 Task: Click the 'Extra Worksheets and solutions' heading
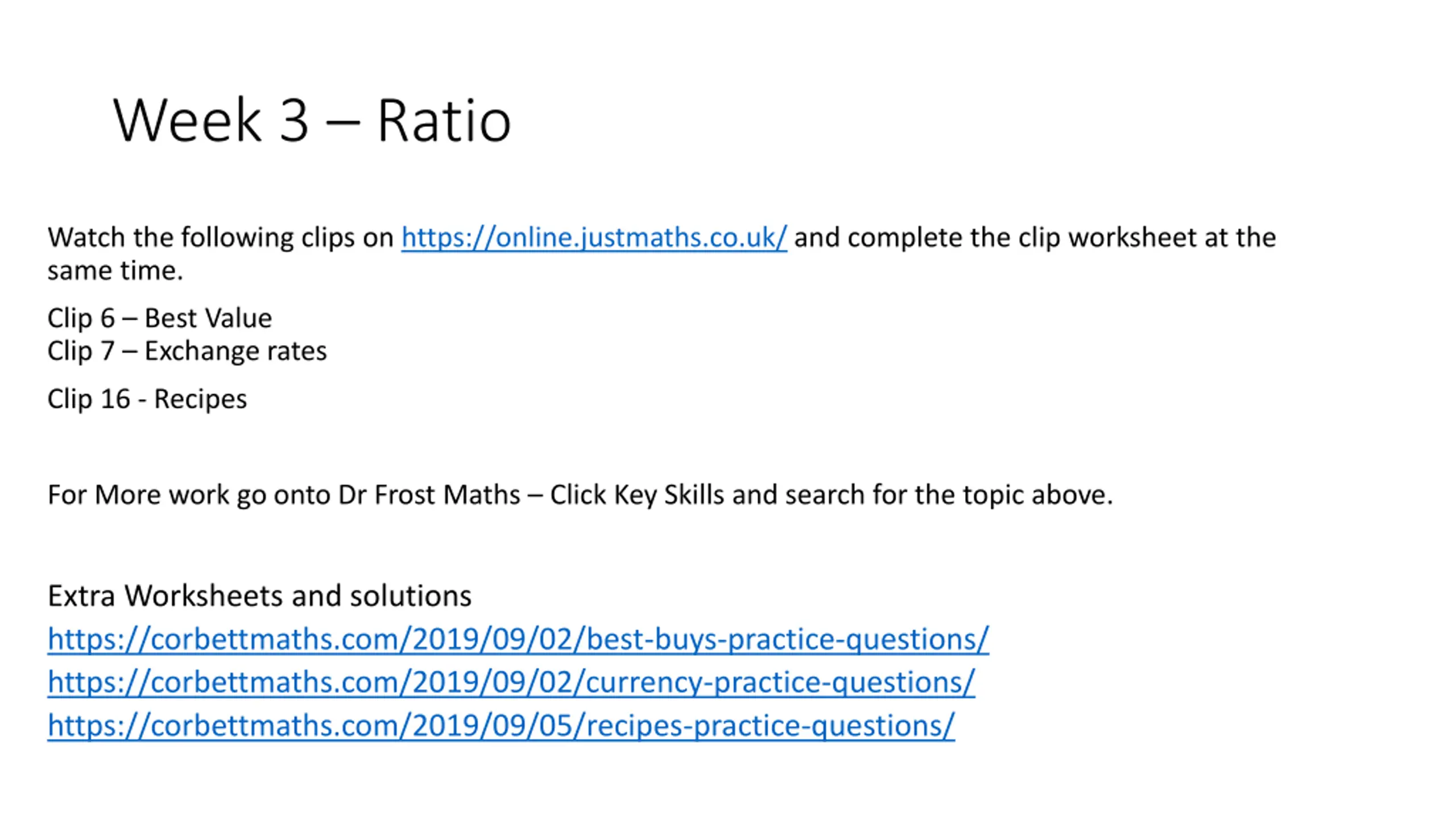[x=259, y=597]
